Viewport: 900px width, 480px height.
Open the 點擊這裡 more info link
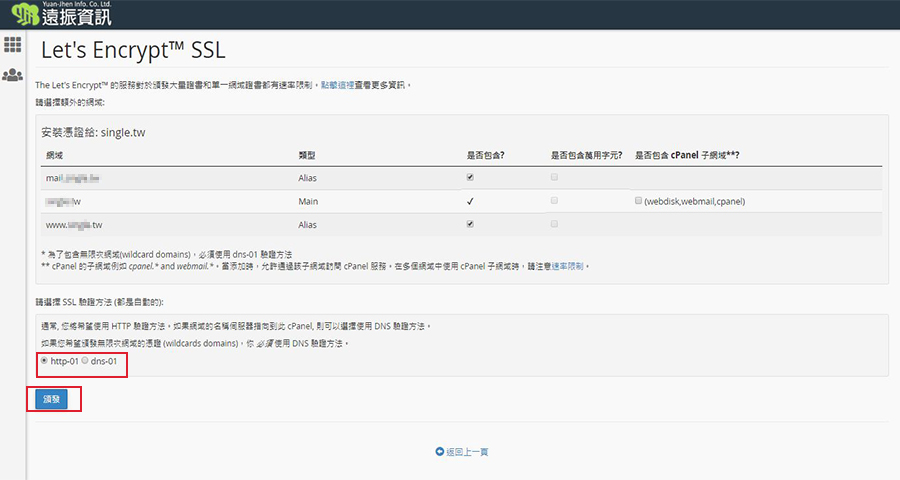point(338,85)
